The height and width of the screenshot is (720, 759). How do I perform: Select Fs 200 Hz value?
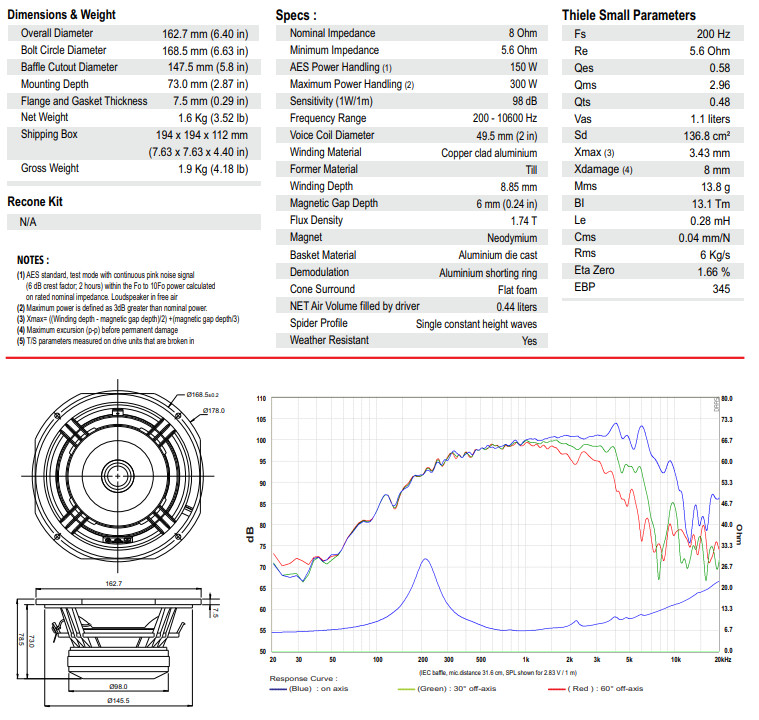[713, 34]
